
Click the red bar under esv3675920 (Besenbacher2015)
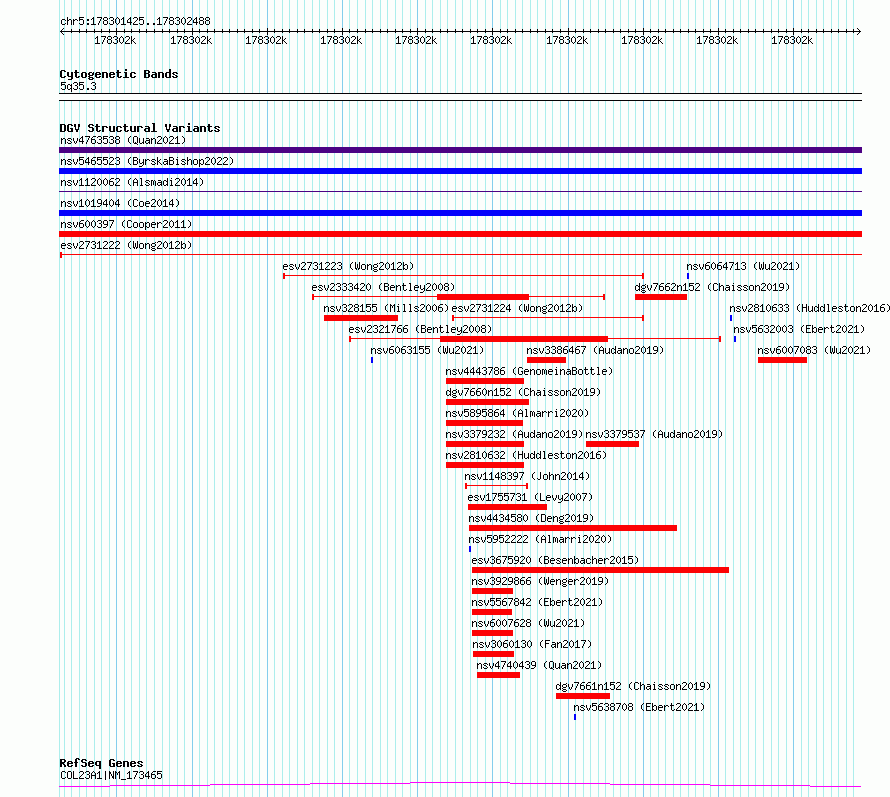600,570
